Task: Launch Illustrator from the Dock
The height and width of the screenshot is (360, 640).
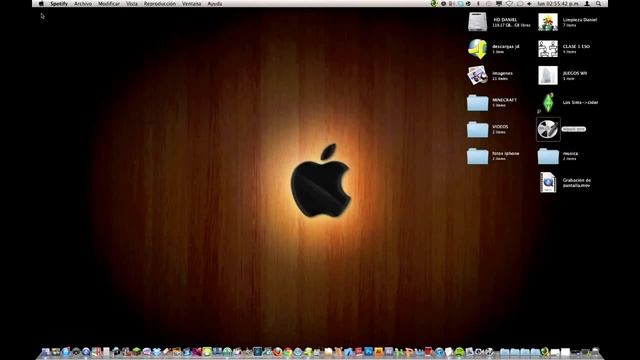Action: tap(378, 351)
